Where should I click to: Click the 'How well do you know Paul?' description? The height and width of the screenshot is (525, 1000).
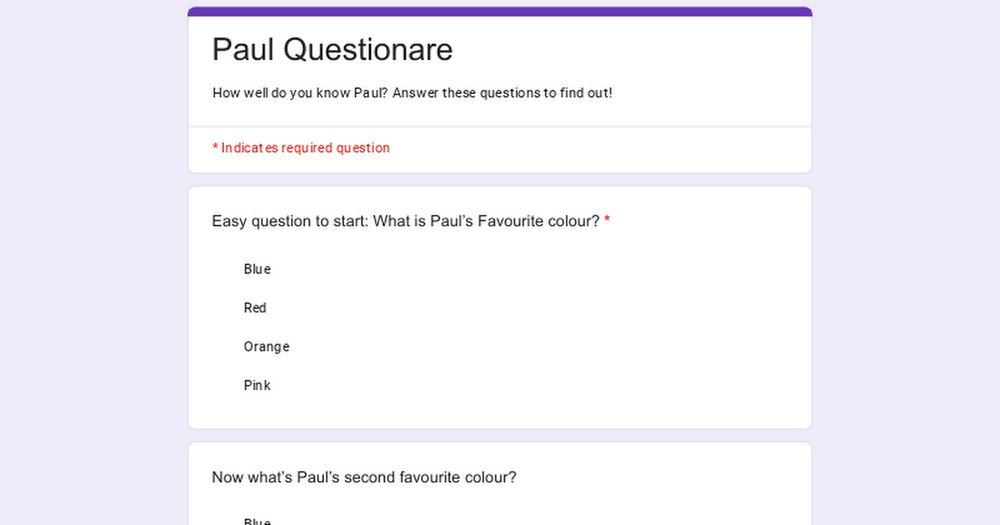click(412, 93)
